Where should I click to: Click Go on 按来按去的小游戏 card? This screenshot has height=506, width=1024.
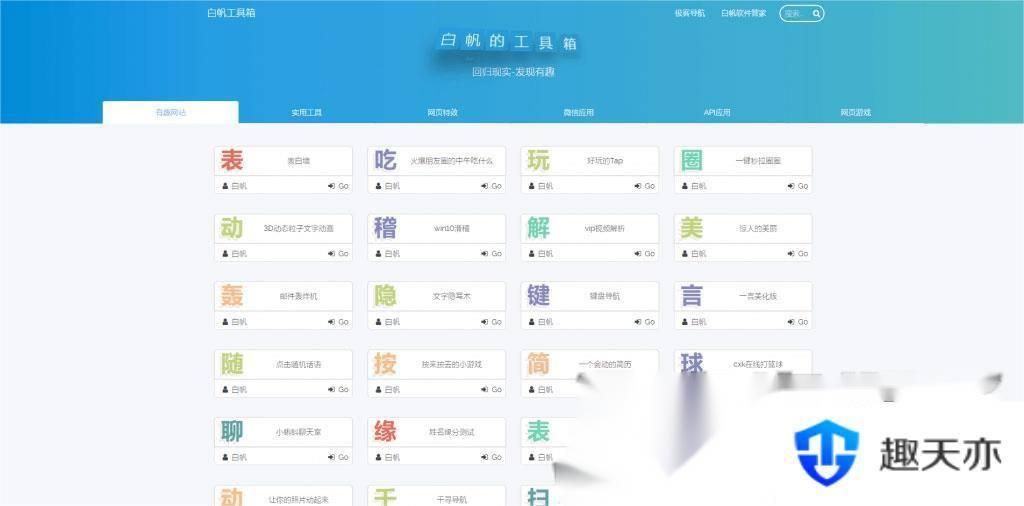492,390
